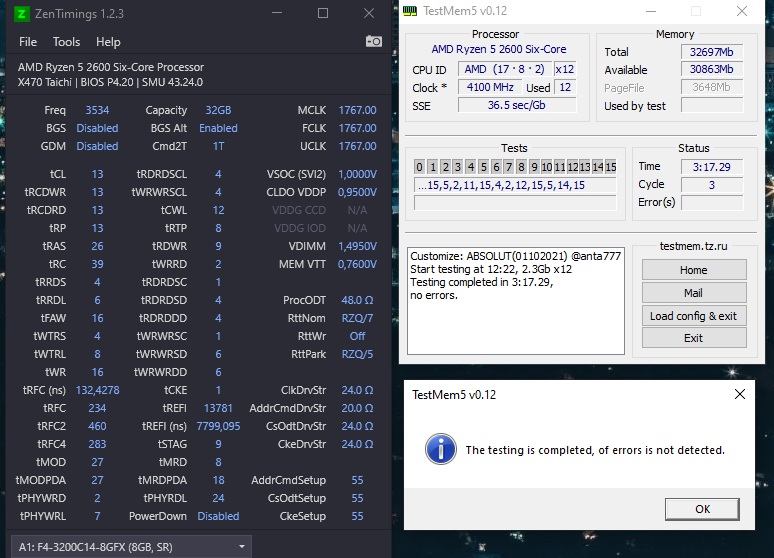Click the BGS Alt Enabled value

click(218, 128)
